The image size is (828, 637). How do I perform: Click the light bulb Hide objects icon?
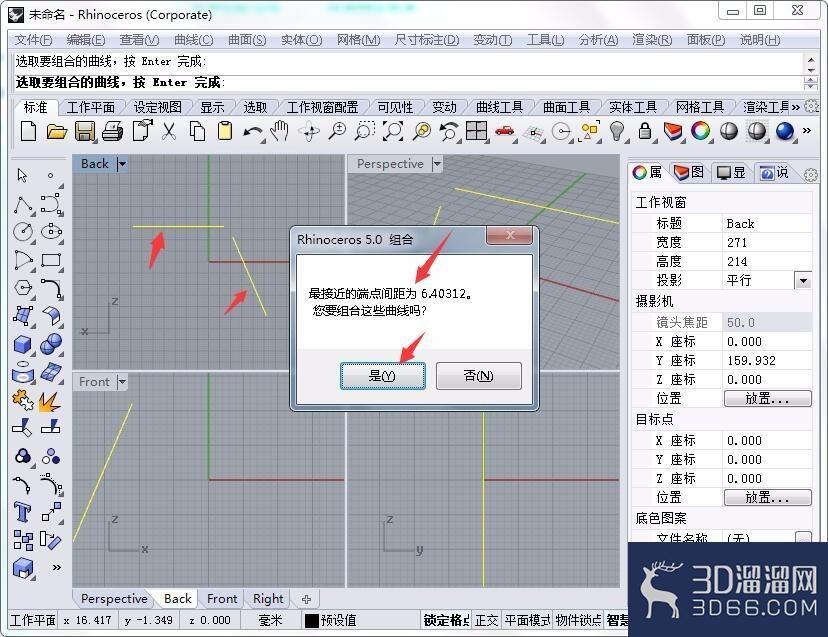click(x=617, y=131)
